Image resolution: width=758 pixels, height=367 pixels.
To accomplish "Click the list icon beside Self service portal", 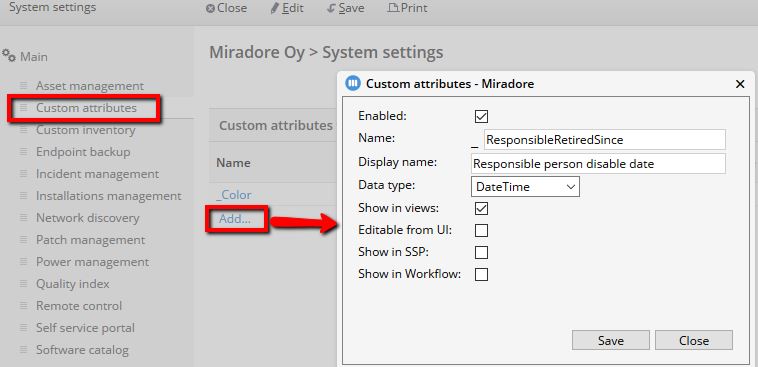I will pyautogui.click(x=23, y=327).
